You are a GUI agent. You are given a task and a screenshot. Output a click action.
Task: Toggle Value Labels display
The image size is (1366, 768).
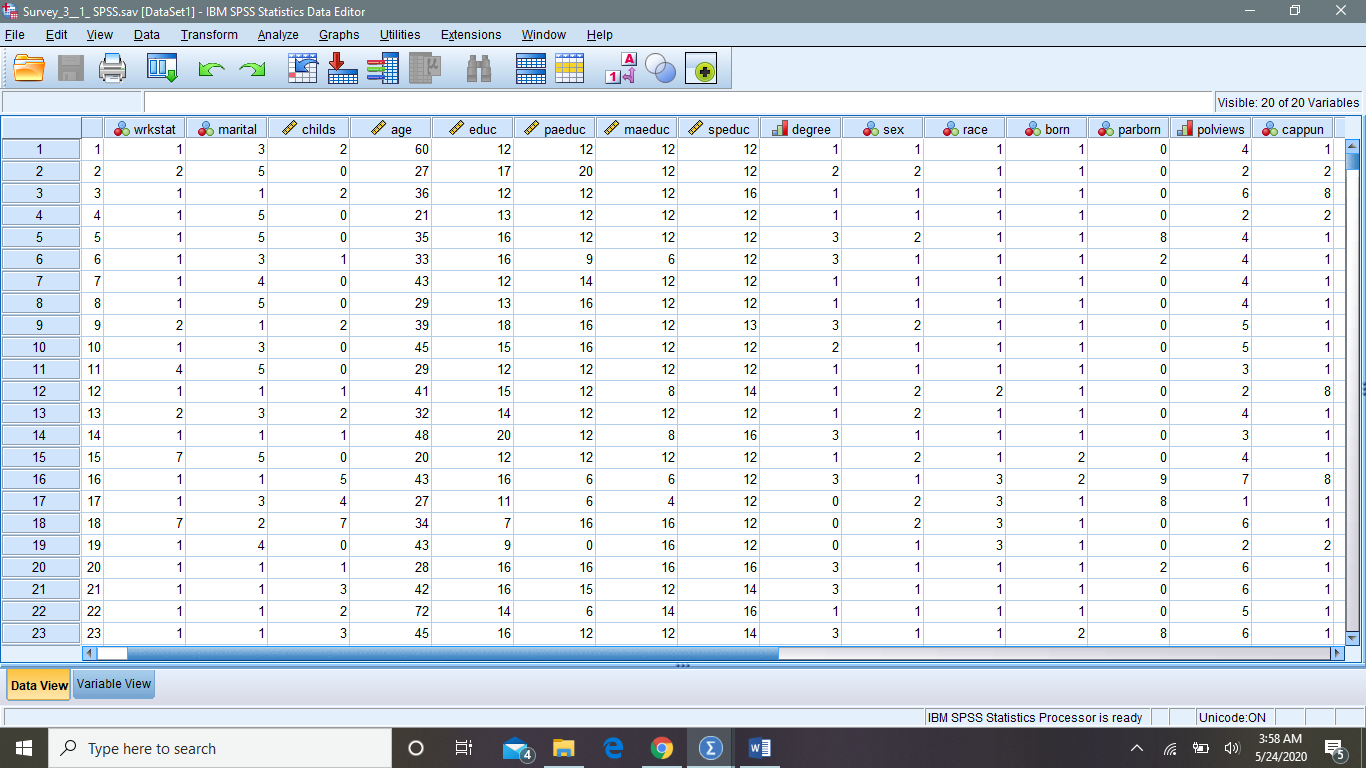click(620, 68)
